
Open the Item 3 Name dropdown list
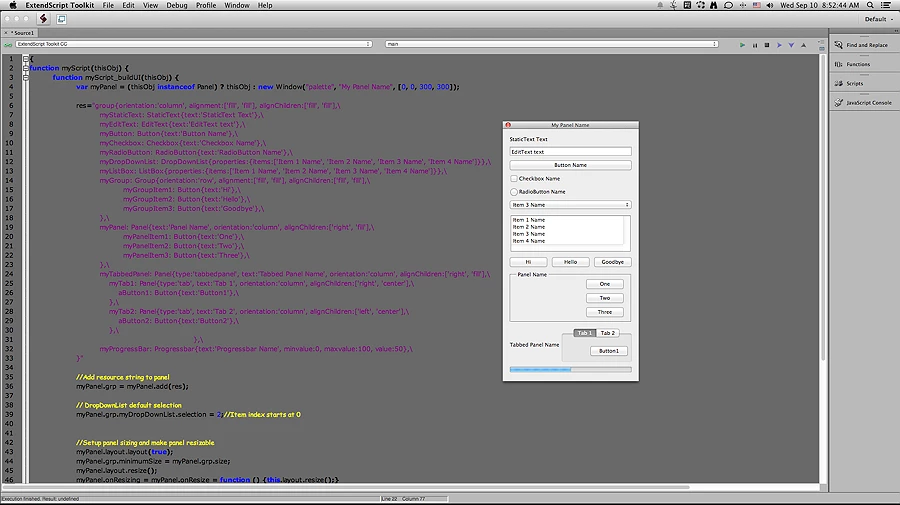tap(571, 205)
